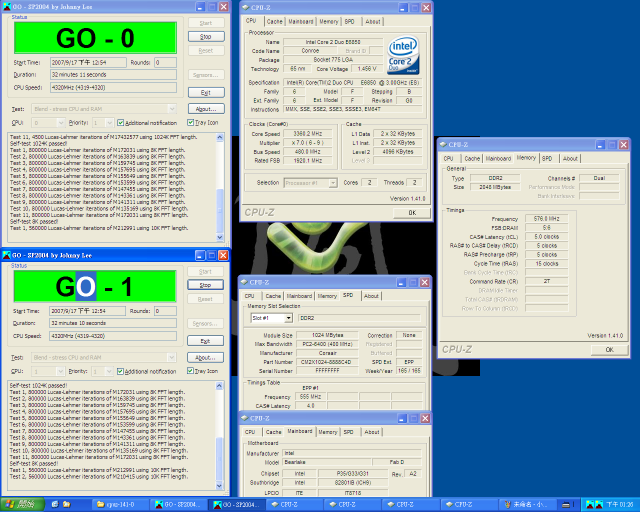This screenshot has height=512, width=640.
Task: Click OK in CPU-Z CPU window
Action: click(412, 213)
